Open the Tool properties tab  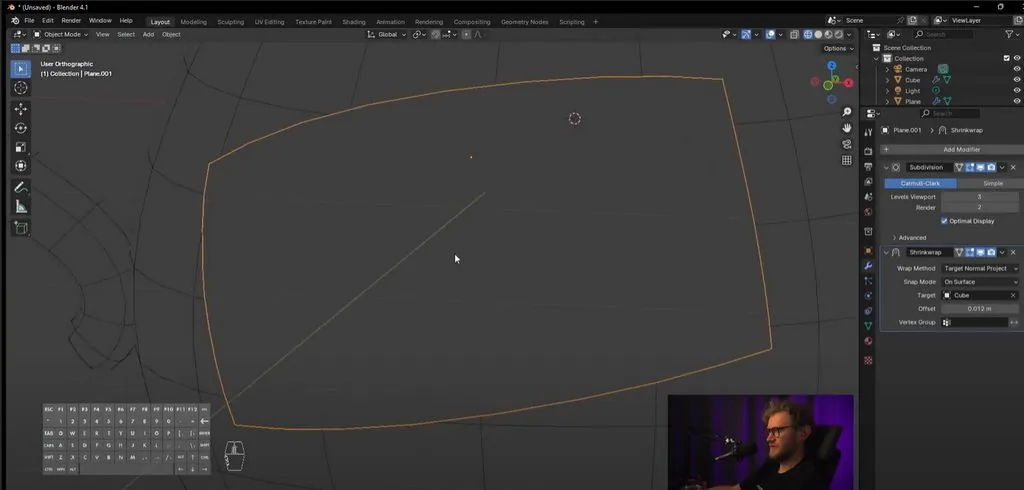tap(868, 132)
